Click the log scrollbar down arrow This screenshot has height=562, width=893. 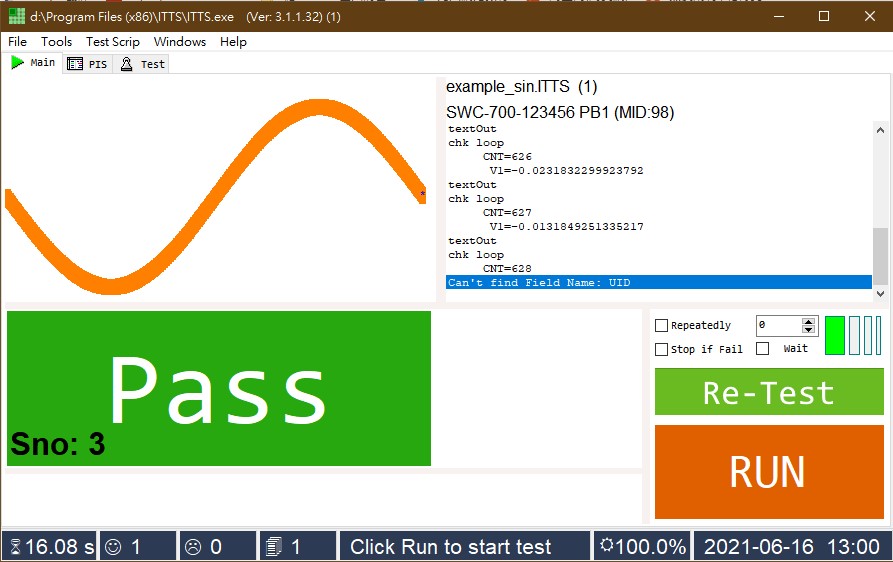880,294
